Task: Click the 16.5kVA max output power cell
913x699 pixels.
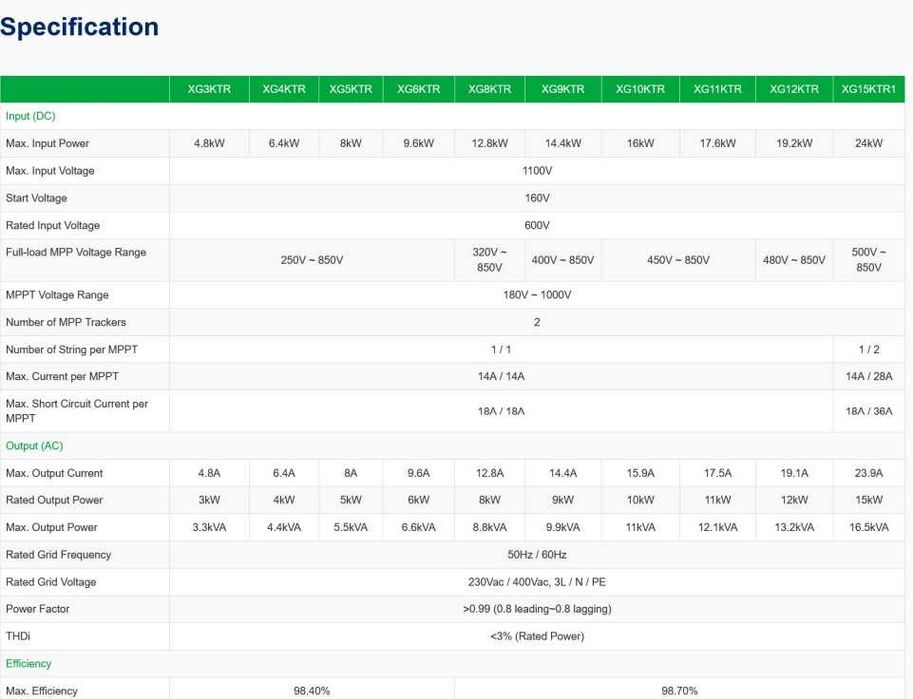Action: coord(869,527)
